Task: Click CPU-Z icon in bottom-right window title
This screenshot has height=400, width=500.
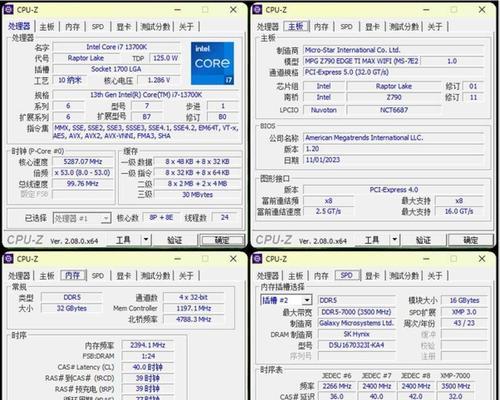Action: pyautogui.click(x=257, y=259)
